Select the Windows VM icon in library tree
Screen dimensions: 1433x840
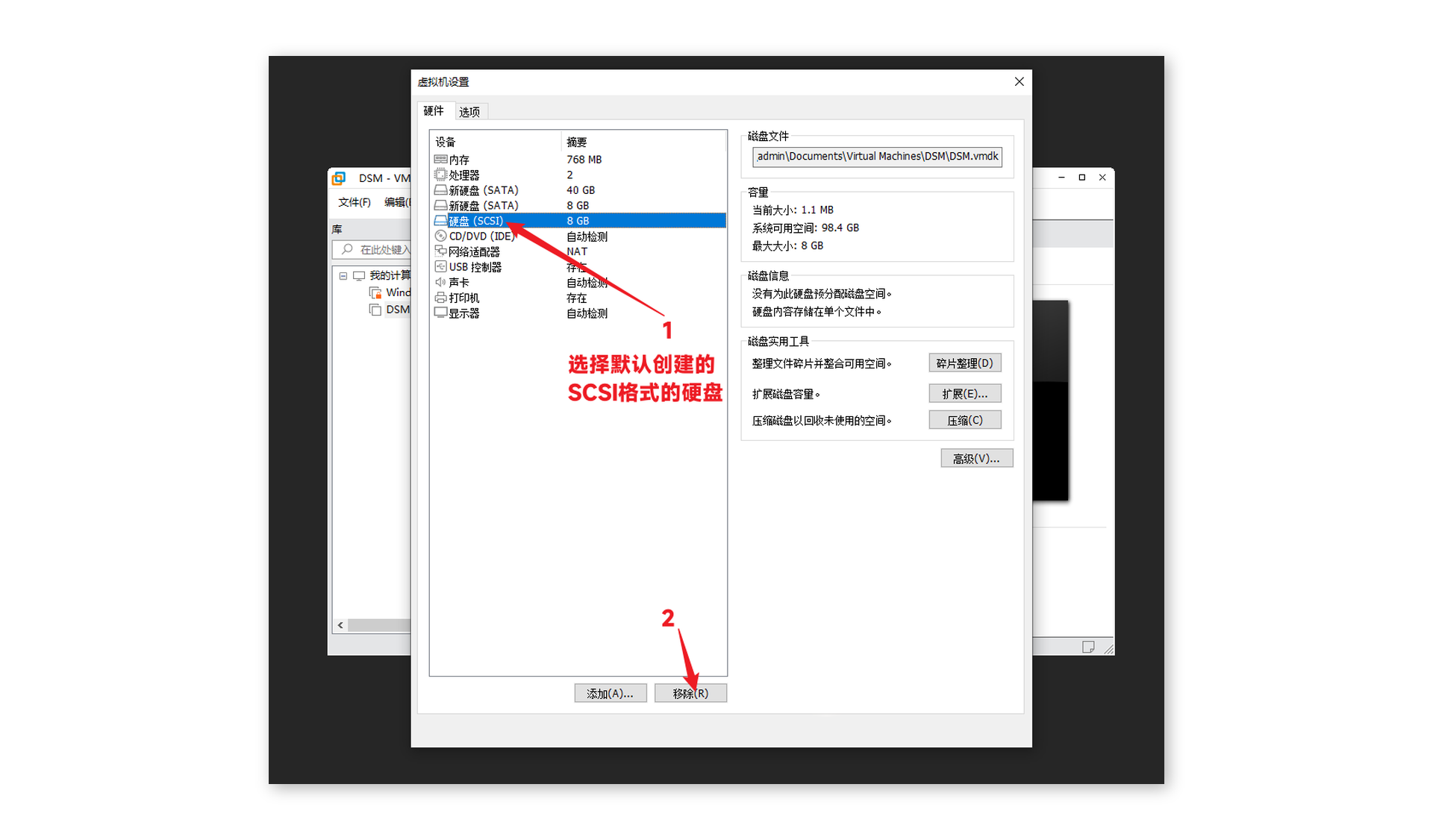[375, 292]
